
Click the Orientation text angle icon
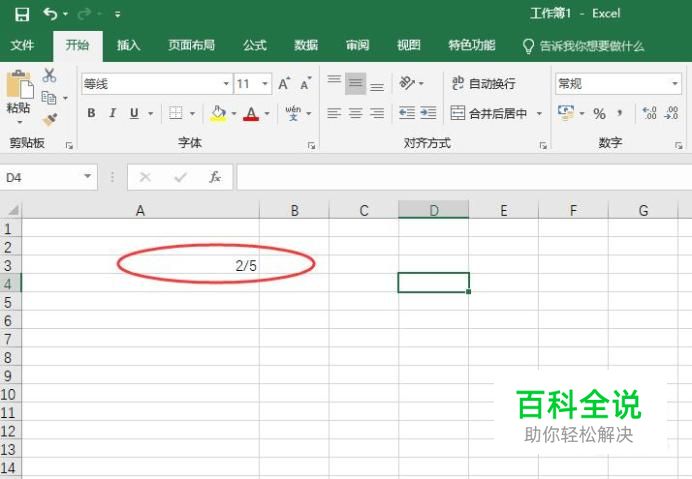tap(407, 83)
